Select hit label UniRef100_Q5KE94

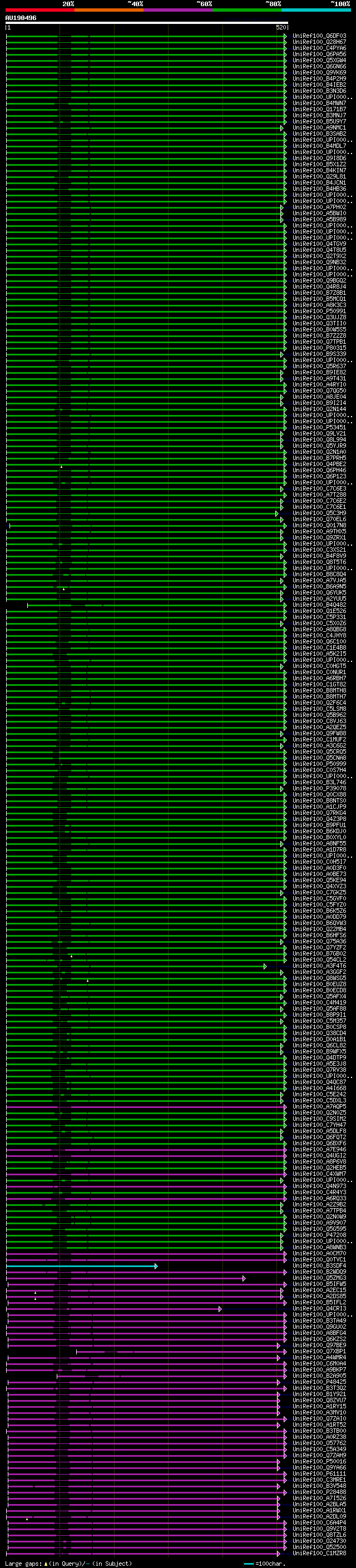pyautogui.click(x=319, y=880)
